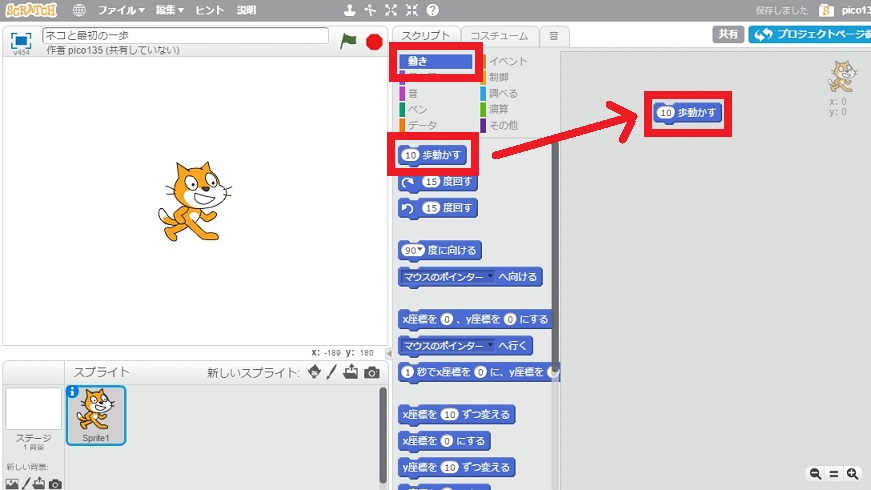The height and width of the screenshot is (490, 871).
Task: Click clockwise 15度回す block
Action: point(438,182)
